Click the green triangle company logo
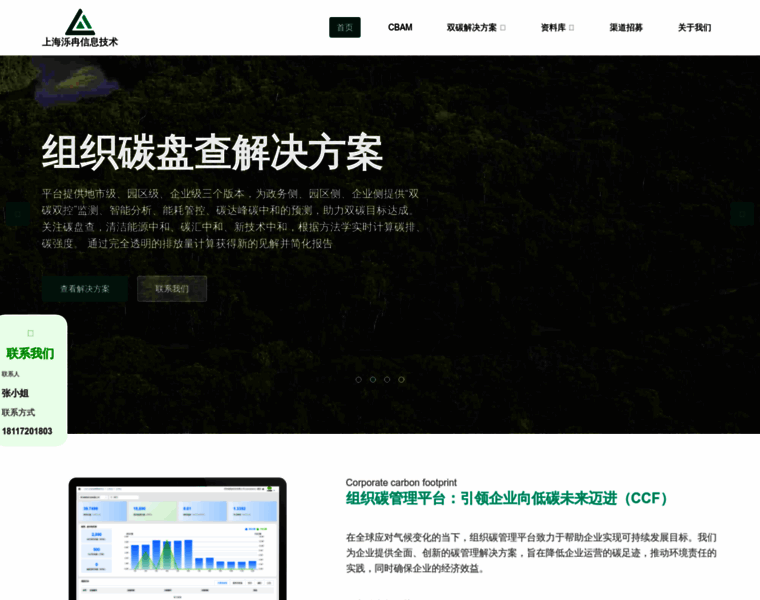Screen dimensions: 760x600 click(x=80, y=21)
